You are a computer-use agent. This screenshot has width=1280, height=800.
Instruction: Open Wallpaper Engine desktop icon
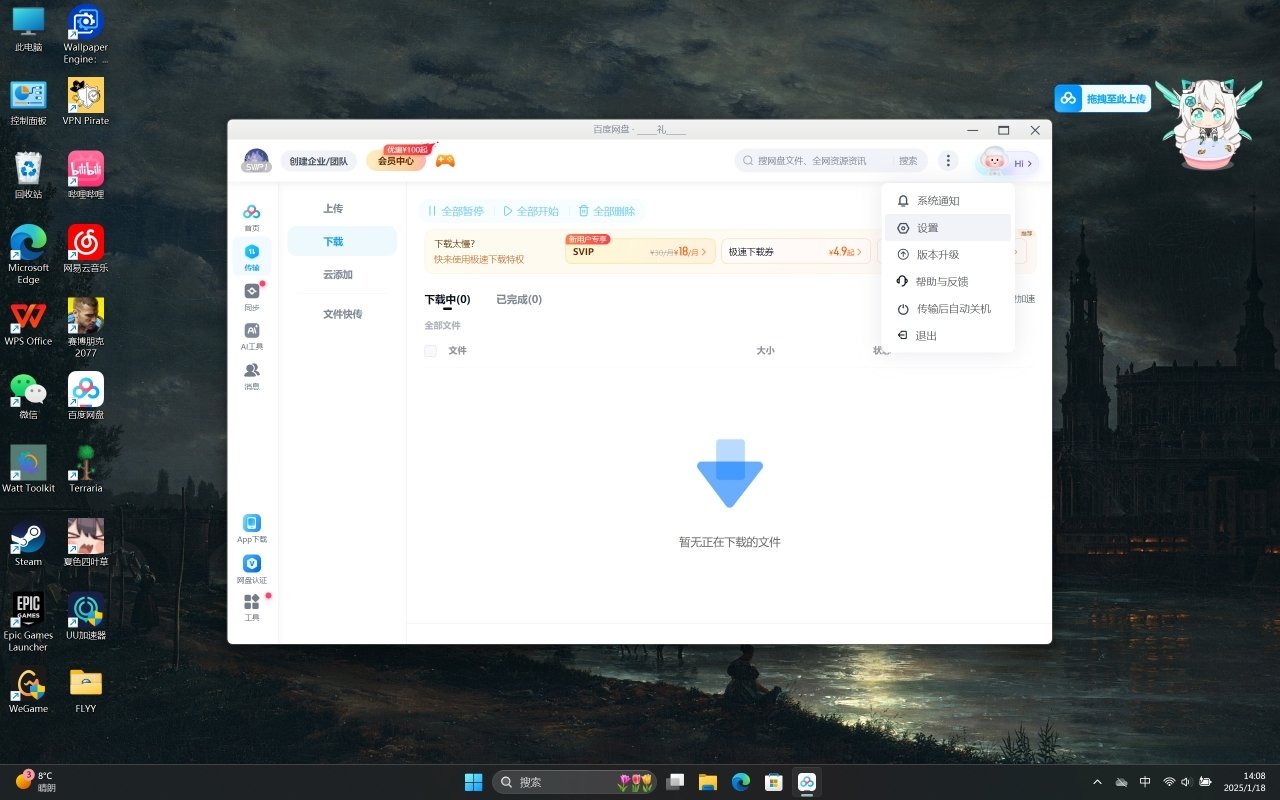(86, 35)
